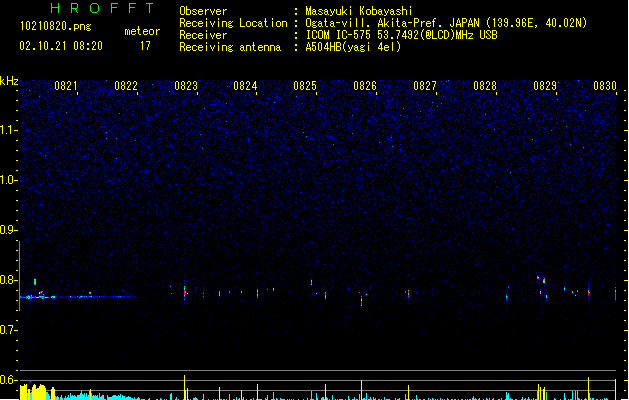The width and height of the screenshot is (629, 400).
Task: Click the date 02.10.21 08:20
Action: tap(61, 46)
